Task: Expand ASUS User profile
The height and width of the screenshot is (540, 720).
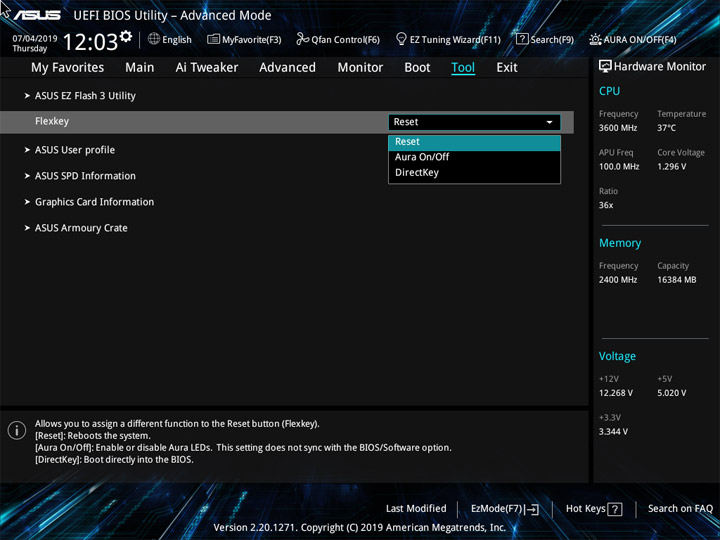Action: 75,150
